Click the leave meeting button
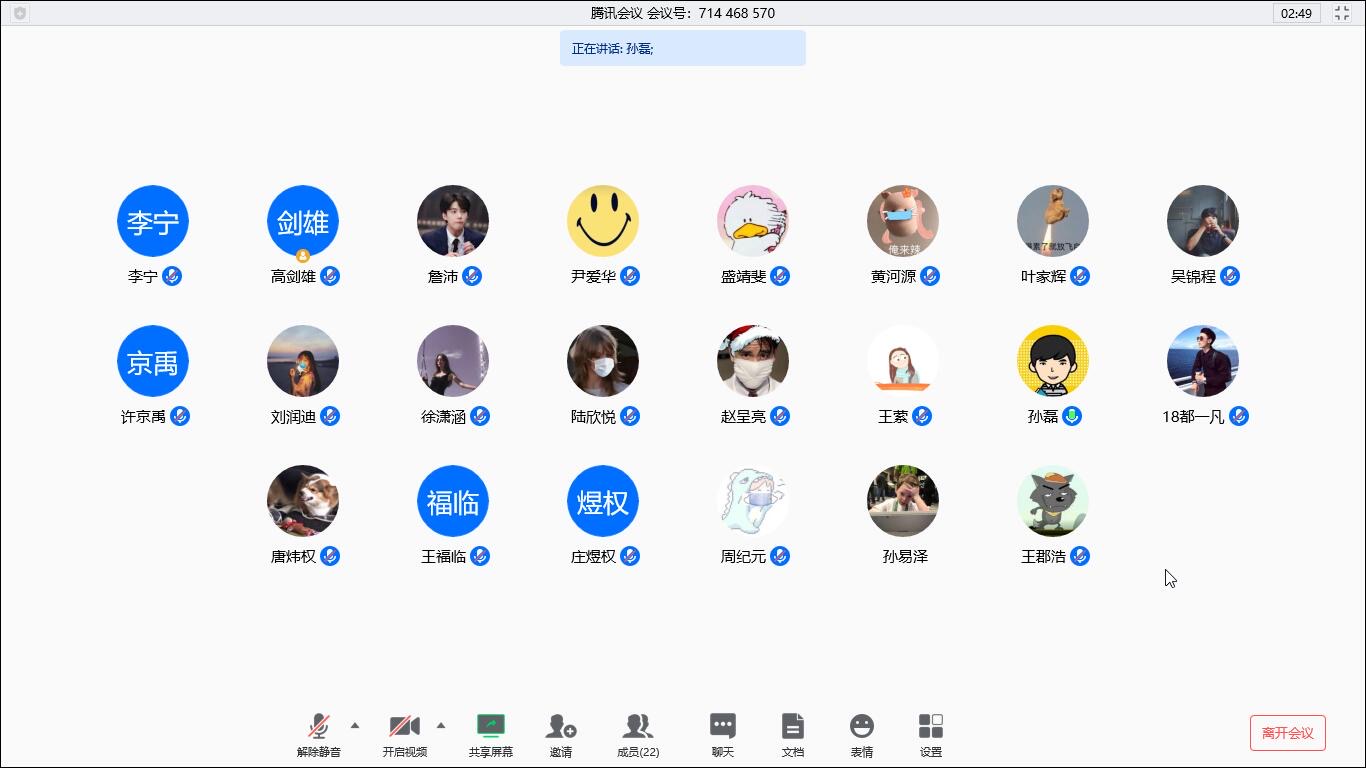The image size is (1366, 768). [1287, 733]
